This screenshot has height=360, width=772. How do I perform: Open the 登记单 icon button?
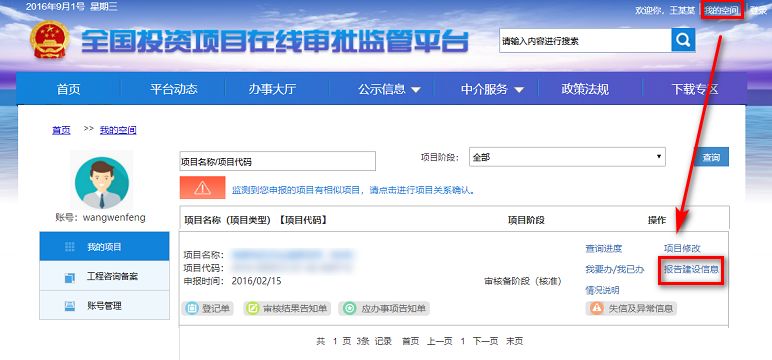pyautogui.click(x=208, y=309)
